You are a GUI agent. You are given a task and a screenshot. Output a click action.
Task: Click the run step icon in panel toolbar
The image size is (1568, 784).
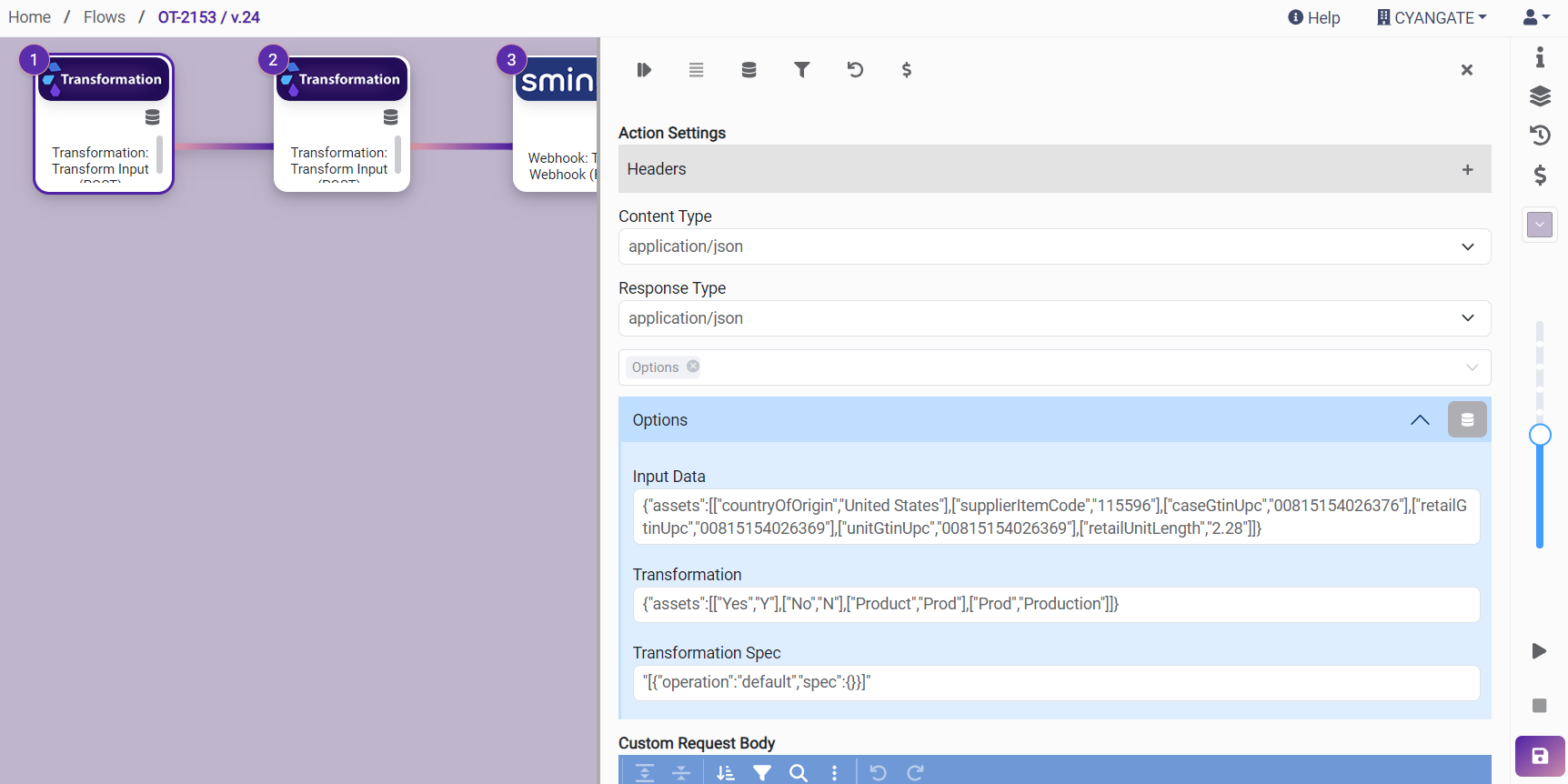pos(644,70)
